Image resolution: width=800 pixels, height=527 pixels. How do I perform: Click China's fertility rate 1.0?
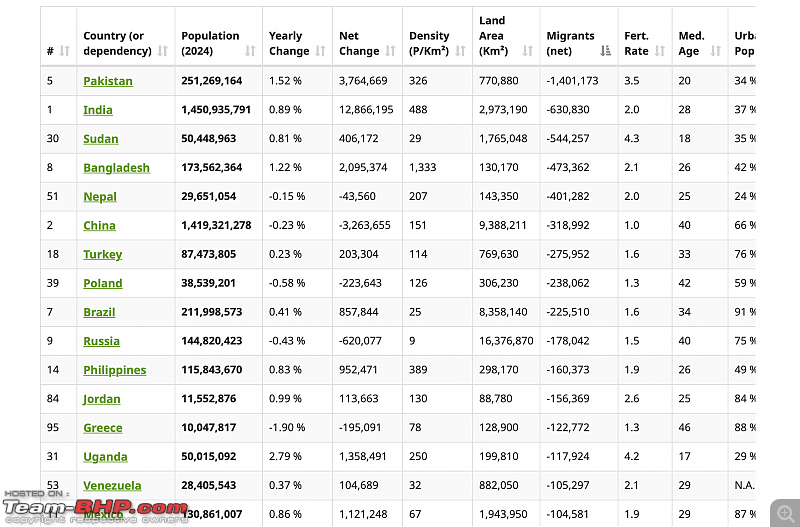coord(632,225)
